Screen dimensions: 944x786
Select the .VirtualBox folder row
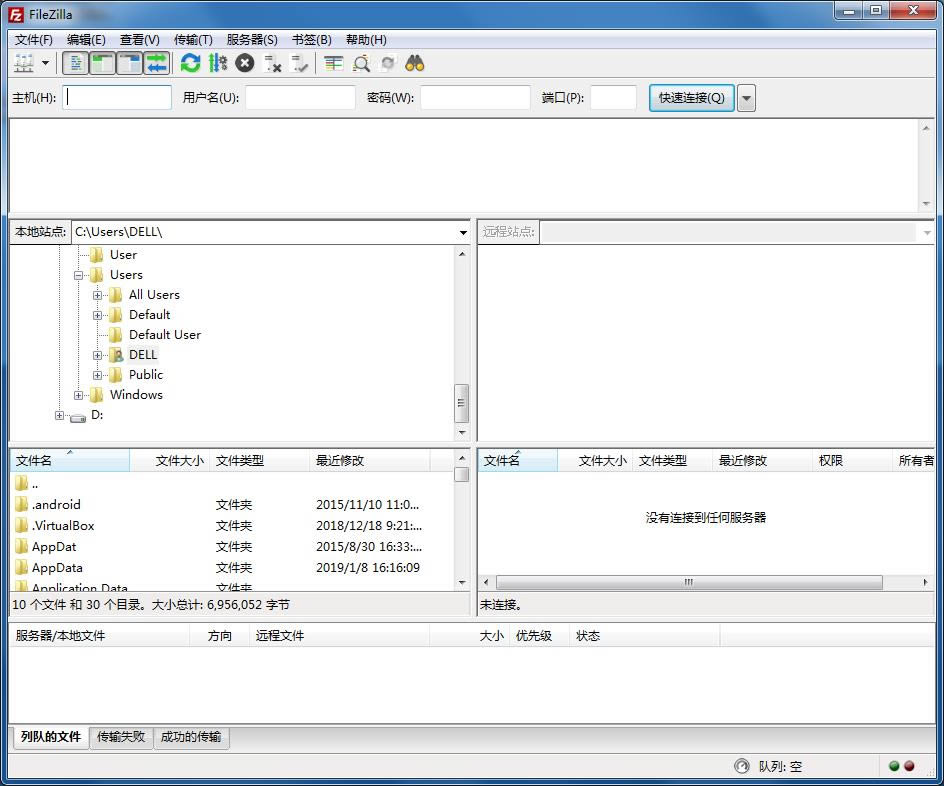click(232, 525)
